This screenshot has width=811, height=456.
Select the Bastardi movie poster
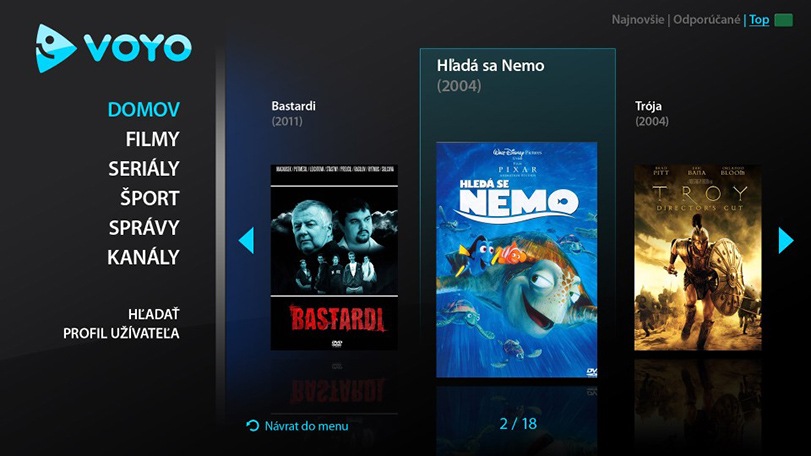tap(334, 257)
